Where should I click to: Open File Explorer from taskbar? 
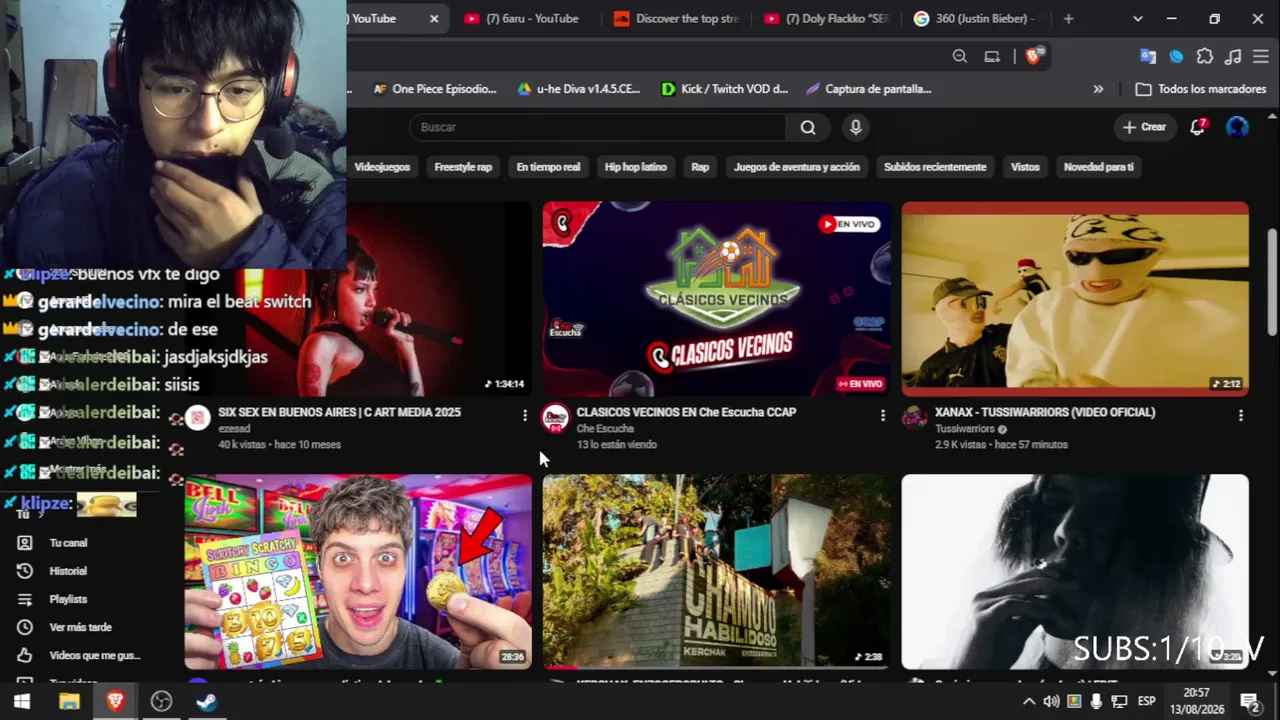coord(69,701)
